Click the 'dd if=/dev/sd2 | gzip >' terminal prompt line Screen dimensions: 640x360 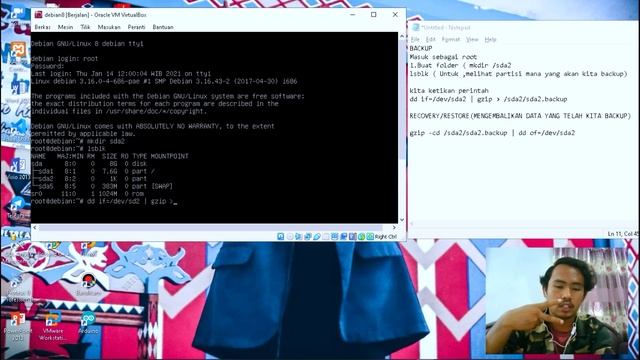click(x=104, y=201)
